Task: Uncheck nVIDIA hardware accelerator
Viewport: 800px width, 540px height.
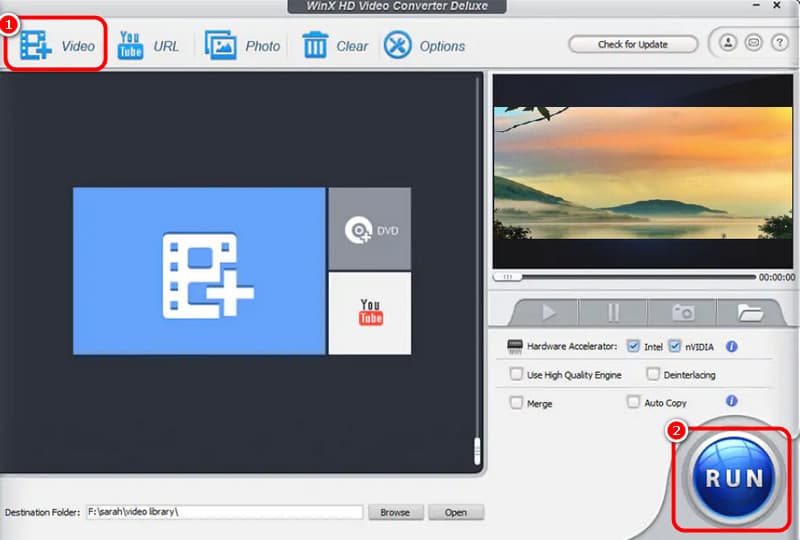Action: [x=675, y=347]
